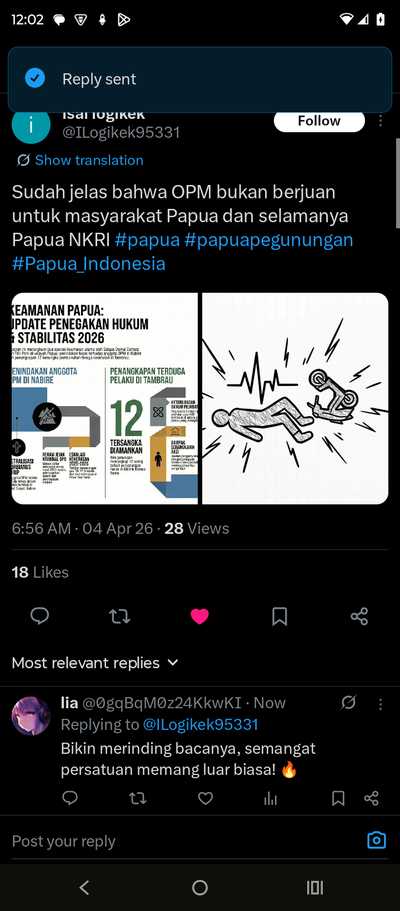Open more options on lia's reply
The width and height of the screenshot is (400, 911).
tap(381, 704)
